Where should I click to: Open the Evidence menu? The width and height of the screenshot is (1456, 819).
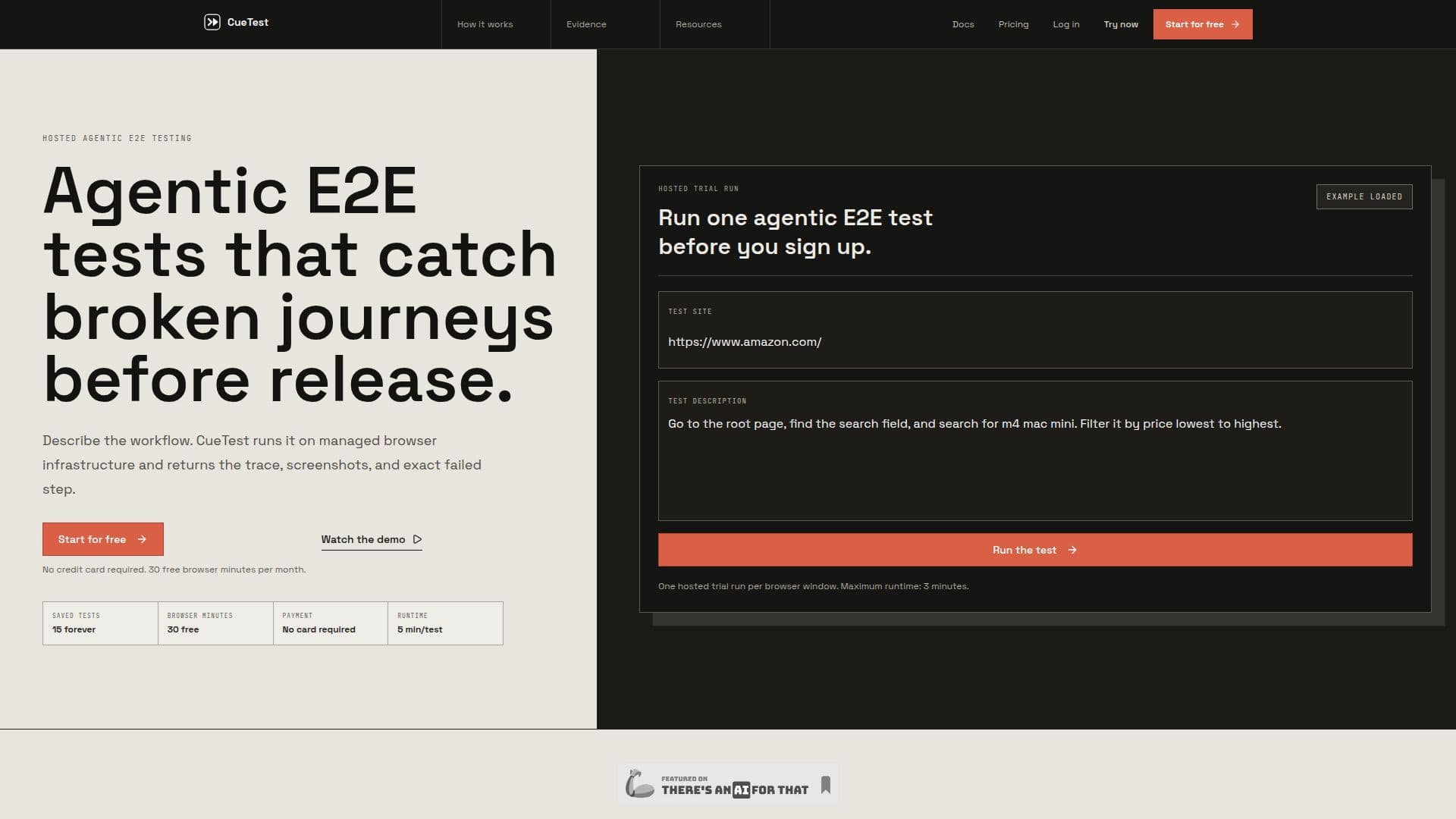(x=605, y=24)
